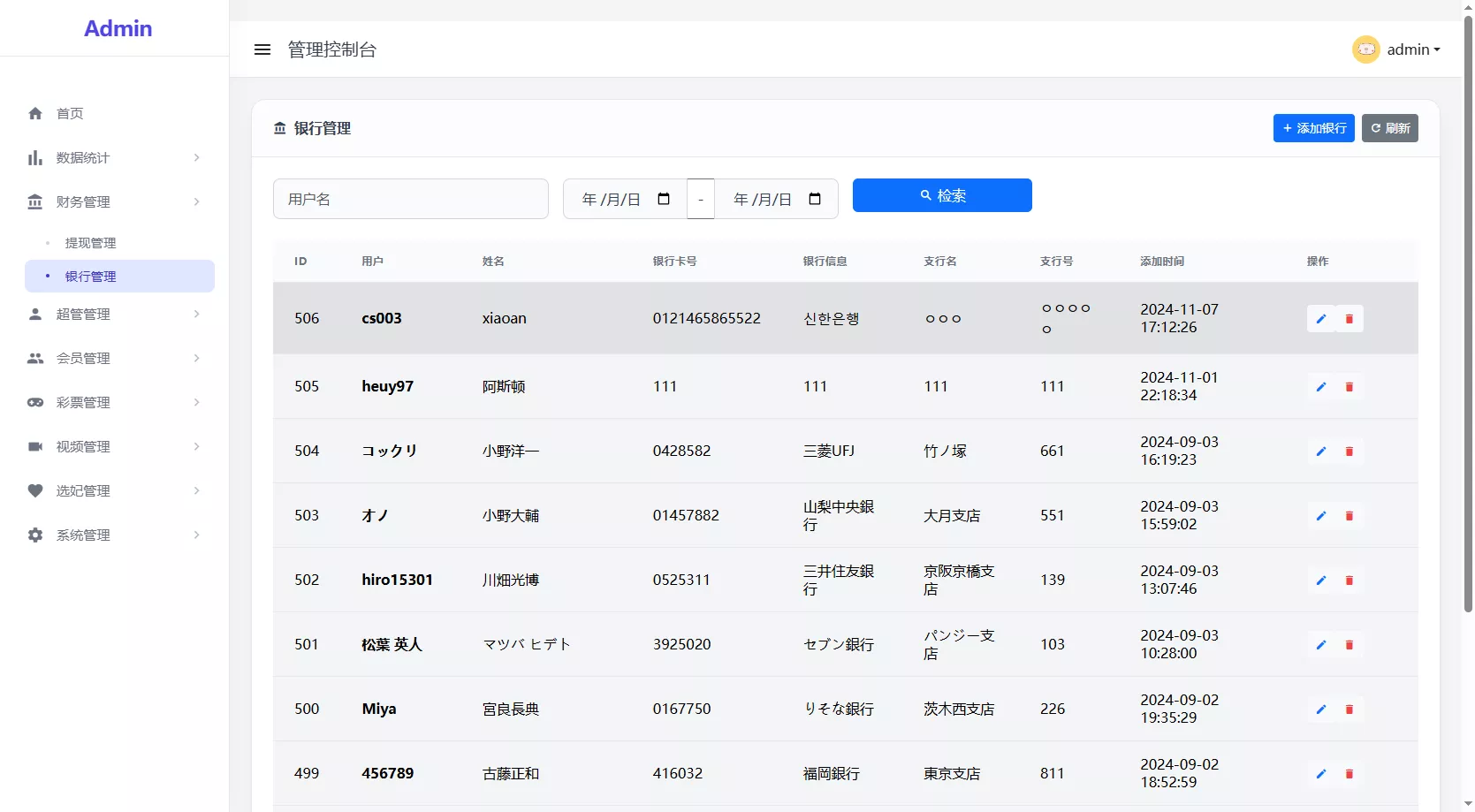1475x812 pixels.
Task: Click the people icon beside 会员管理
Action: (34, 358)
